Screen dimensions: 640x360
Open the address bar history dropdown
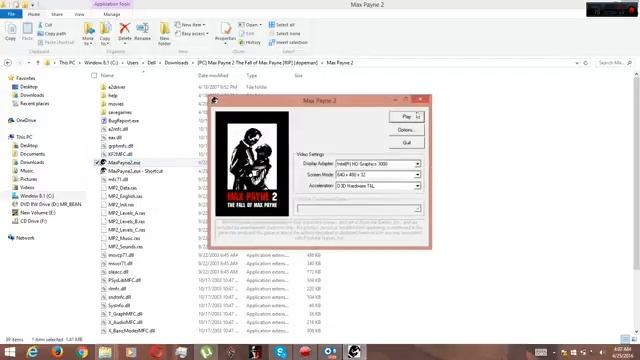pyautogui.click(x=577, y=63)
